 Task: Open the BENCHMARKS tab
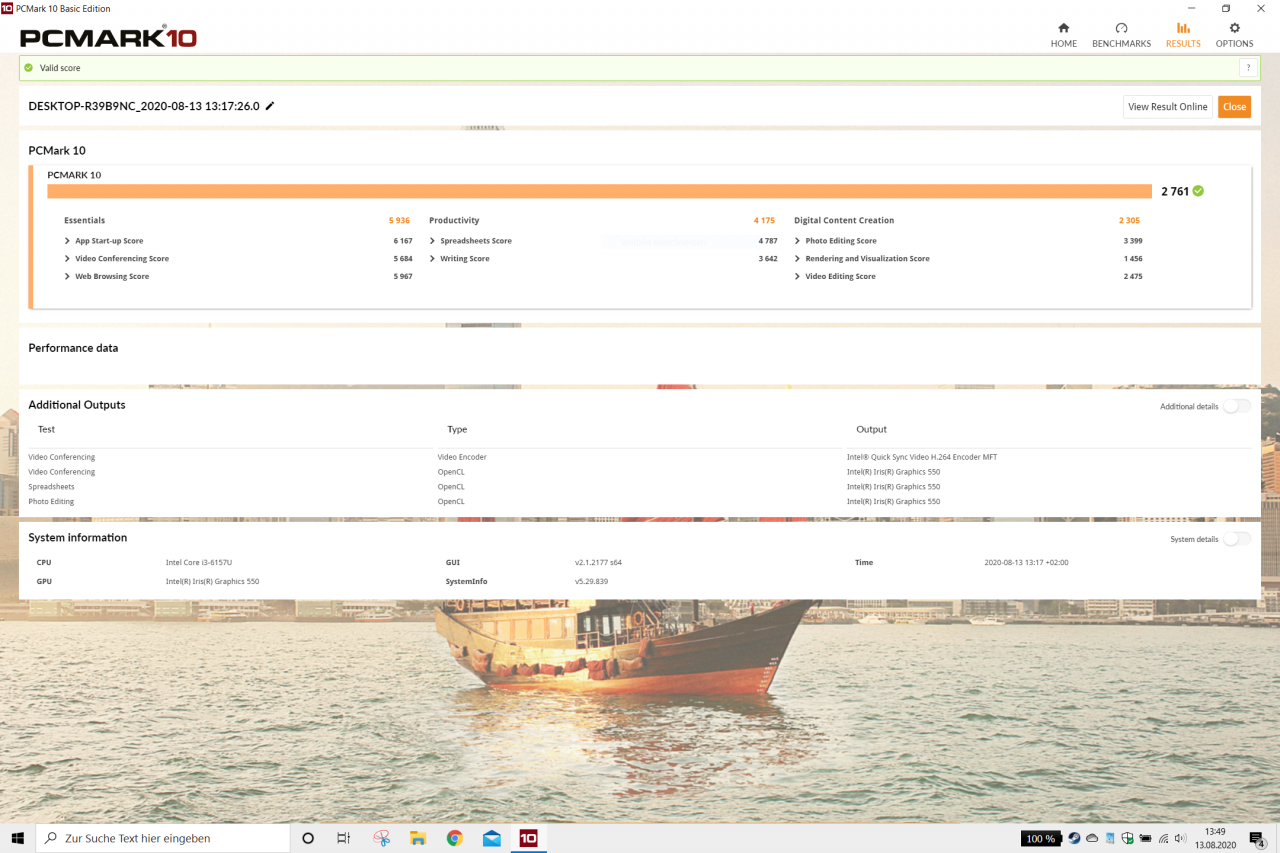pyautogui.click(x=1121, y=35)
